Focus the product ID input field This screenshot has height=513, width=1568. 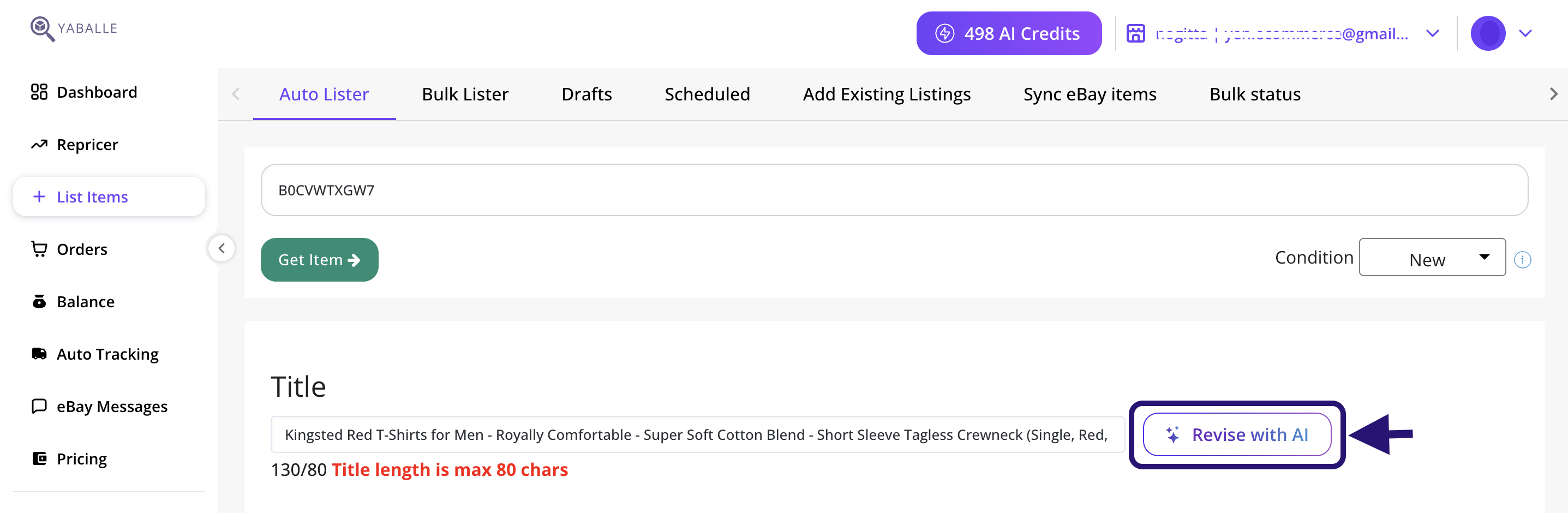pyautogui.click(x=894, y=190)
